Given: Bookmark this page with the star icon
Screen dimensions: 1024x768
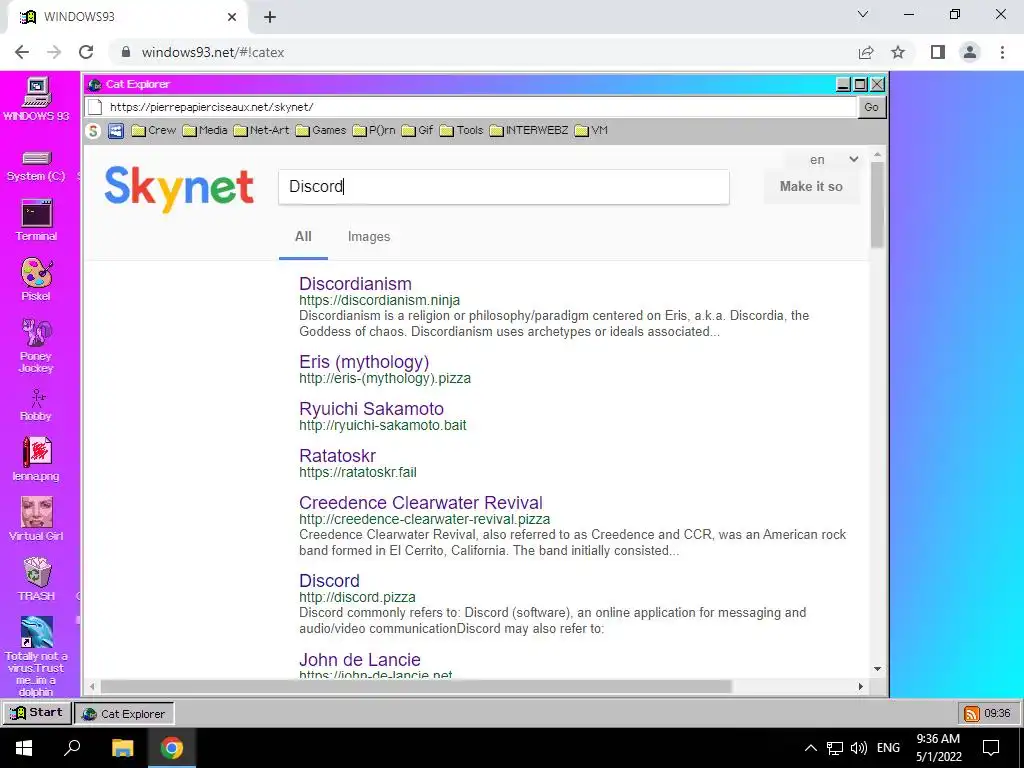Looking at the screenshot, I should (x=898, y=52).
